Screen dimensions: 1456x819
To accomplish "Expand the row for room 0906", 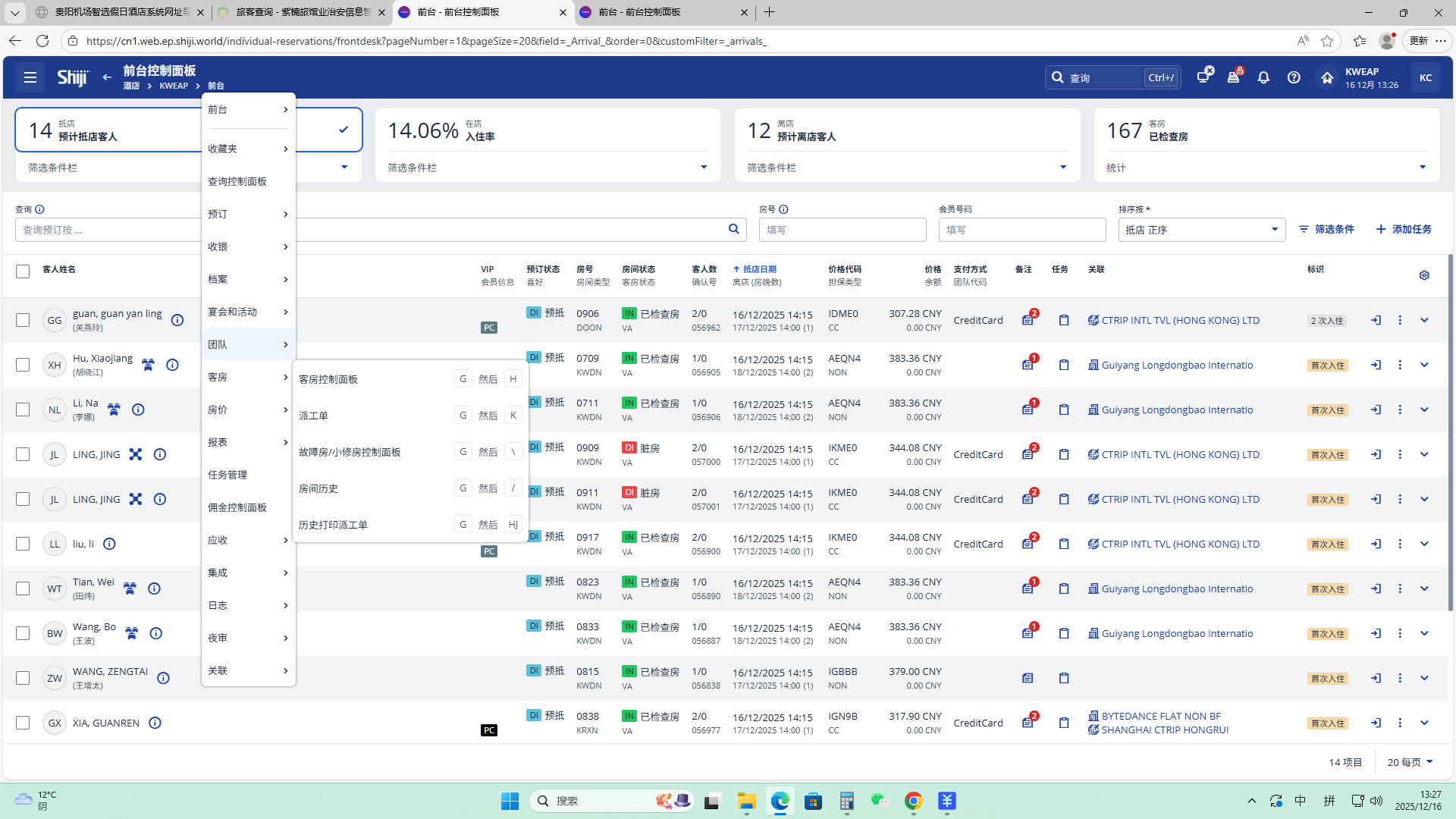I will (x=1424, y=320).
